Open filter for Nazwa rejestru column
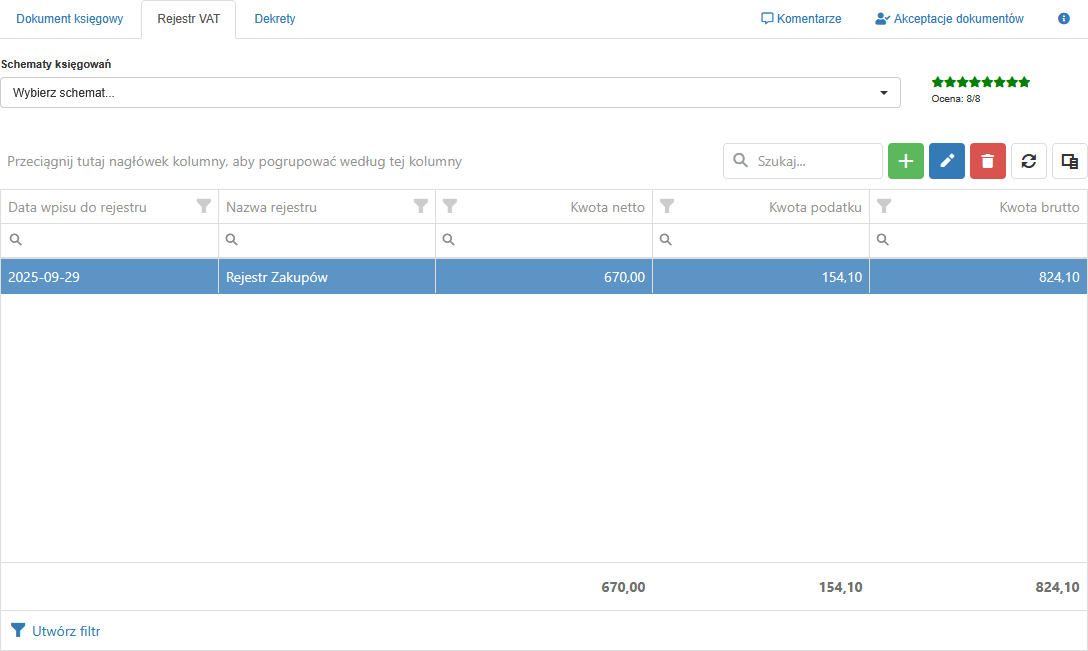This screenshot has width=1088, height=651. pos(421,207)
